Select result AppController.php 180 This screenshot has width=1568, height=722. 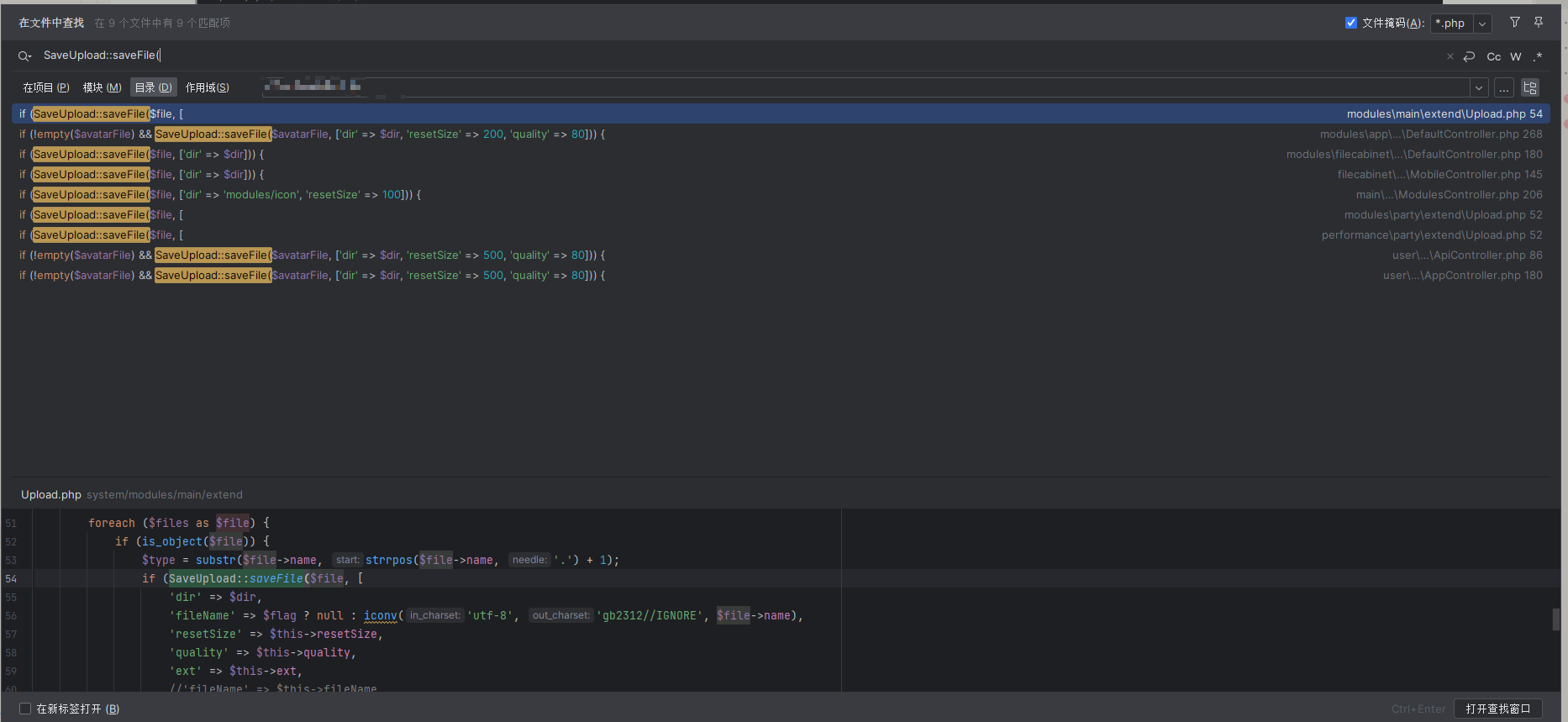pyautogui.click(x=781, y=275)
